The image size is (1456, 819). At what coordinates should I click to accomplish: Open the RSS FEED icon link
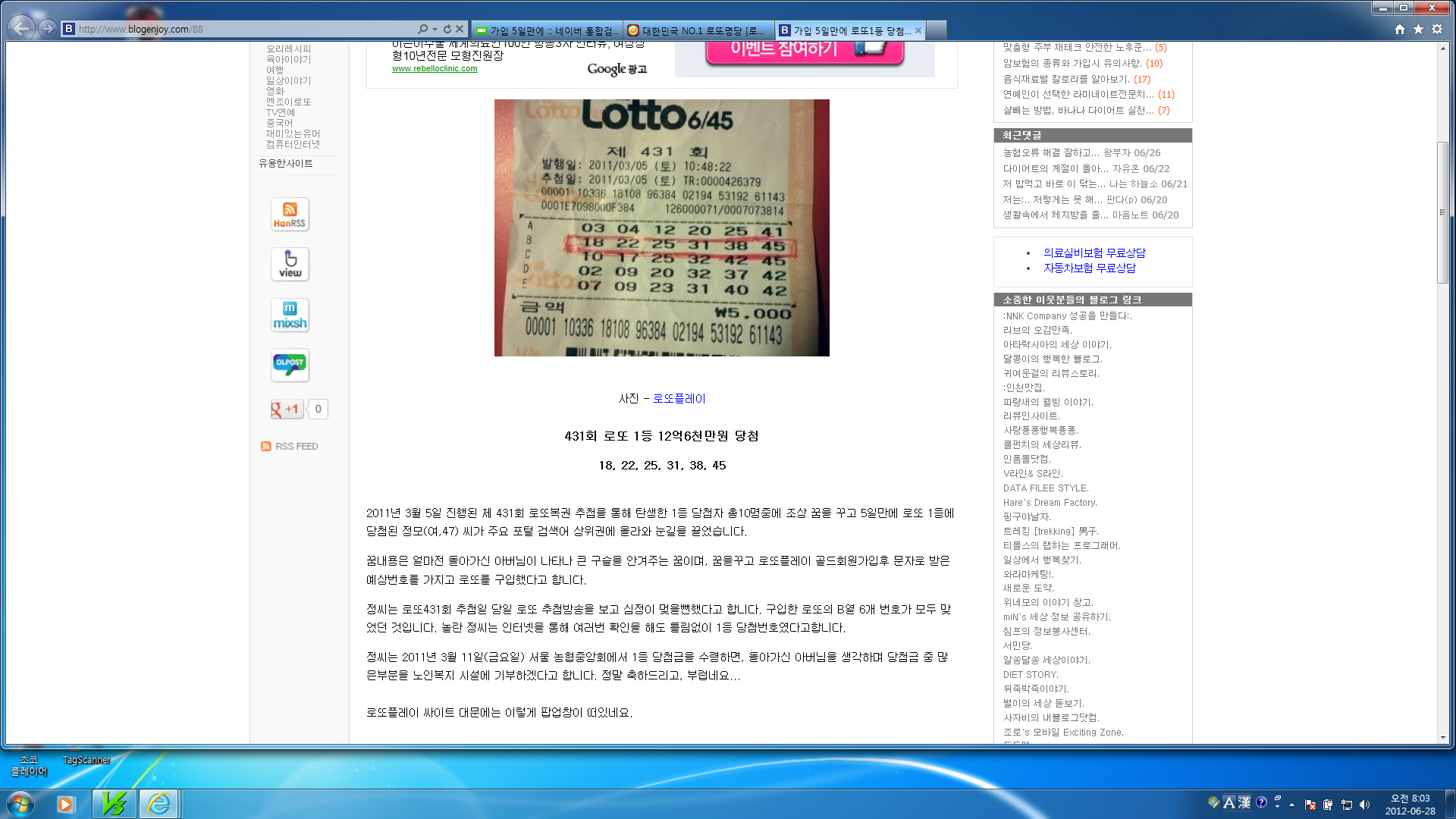(x=265, y=447)
